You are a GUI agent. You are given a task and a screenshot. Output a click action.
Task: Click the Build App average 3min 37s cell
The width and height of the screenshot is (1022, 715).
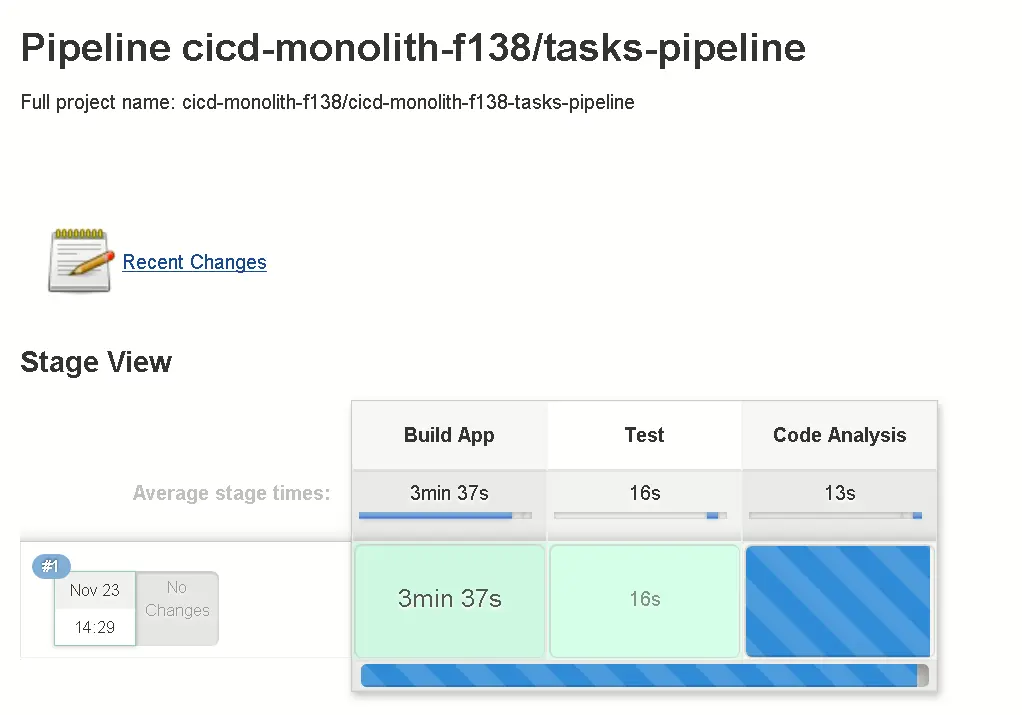(x=449, y=493)
